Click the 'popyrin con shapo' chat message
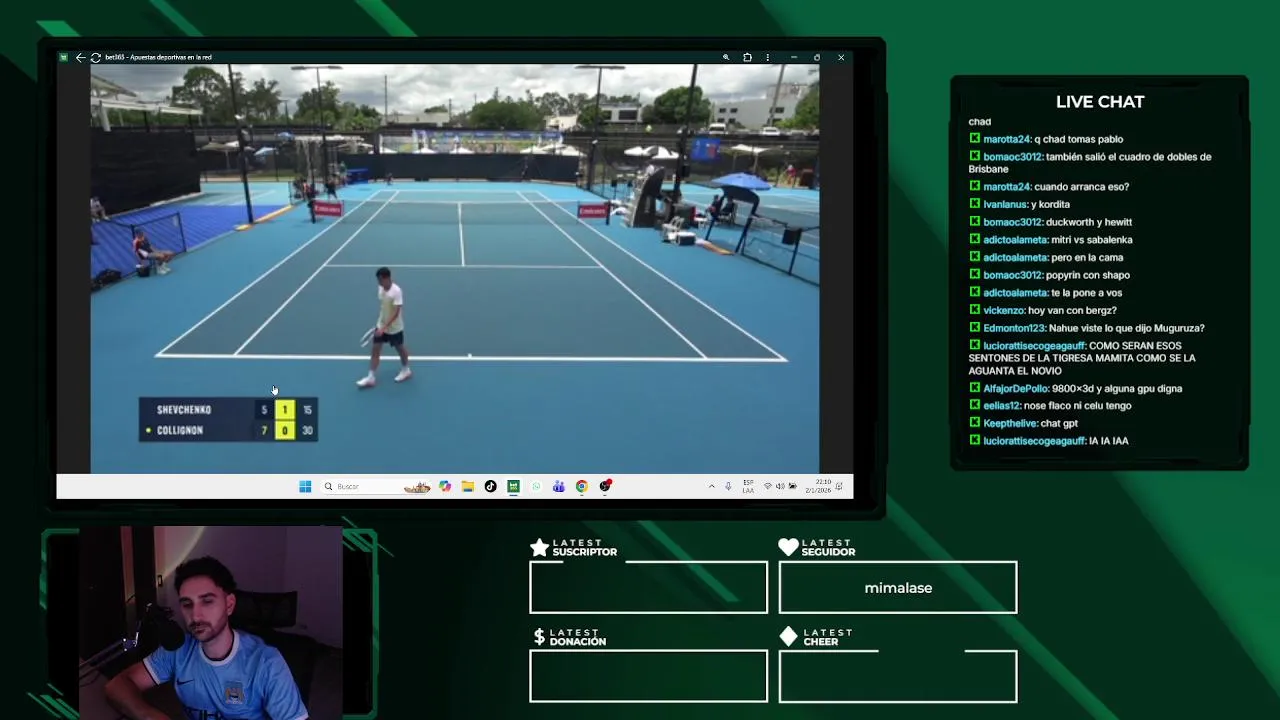Viewport: 1280px width, 720px height. click(1088, 275)
